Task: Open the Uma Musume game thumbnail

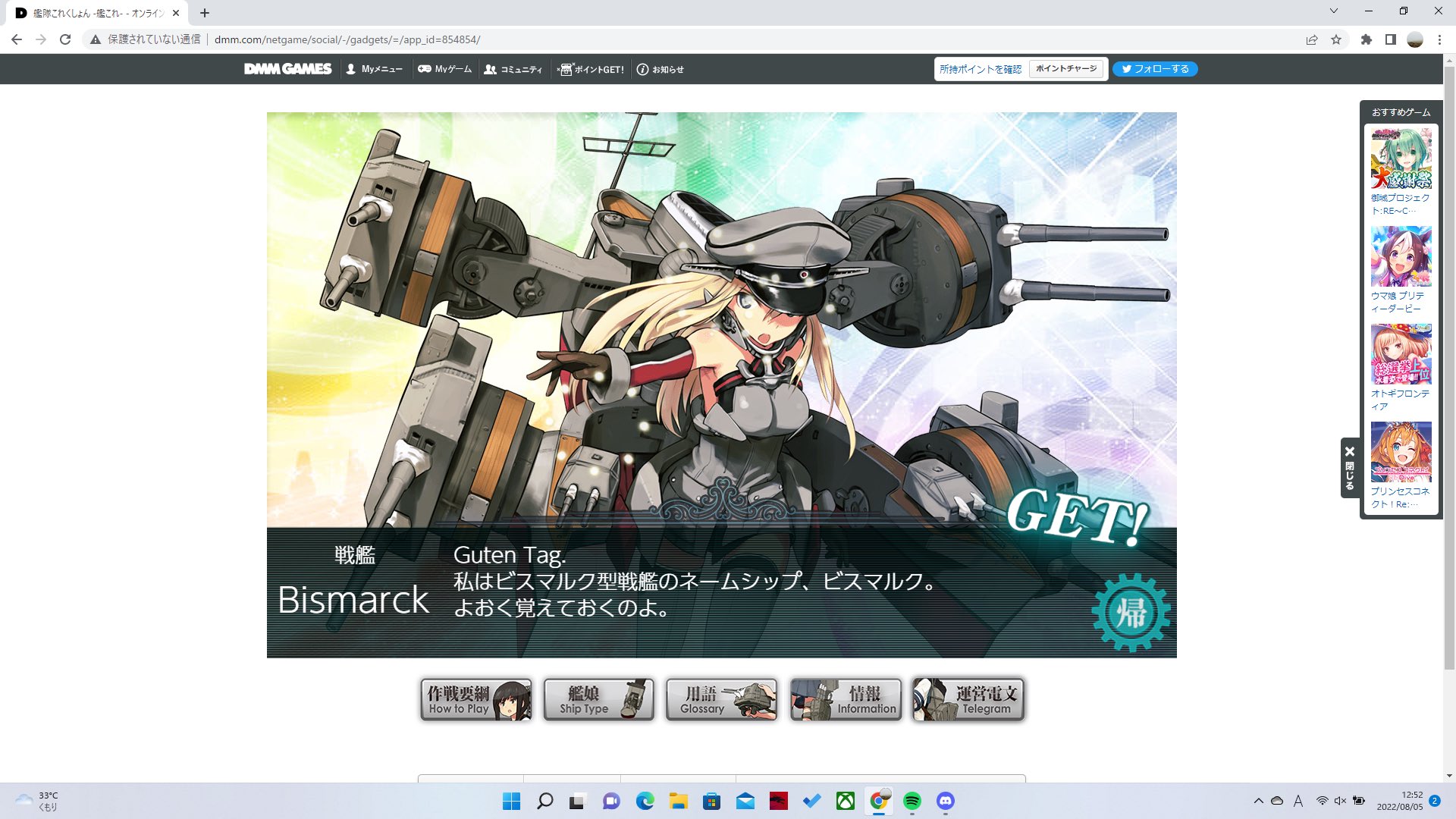Action: pyautogui.click(x=1401, y=256)
